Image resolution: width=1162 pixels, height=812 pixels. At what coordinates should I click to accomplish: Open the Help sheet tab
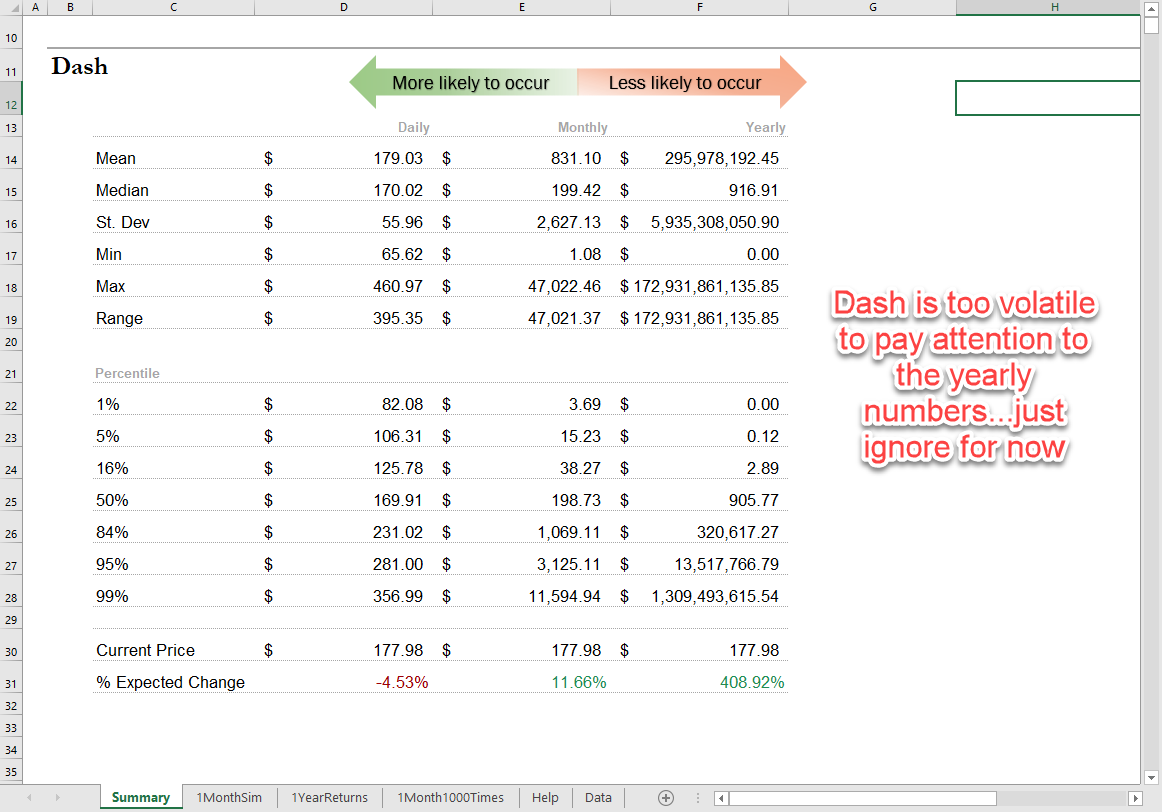click(x=545, y=797)
